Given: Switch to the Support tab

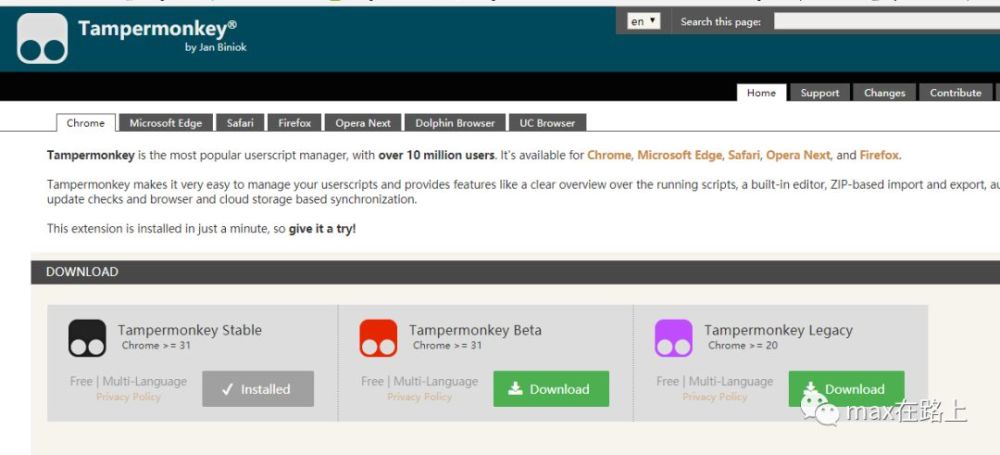Looking at the screenshot, I should pos(820,93).
